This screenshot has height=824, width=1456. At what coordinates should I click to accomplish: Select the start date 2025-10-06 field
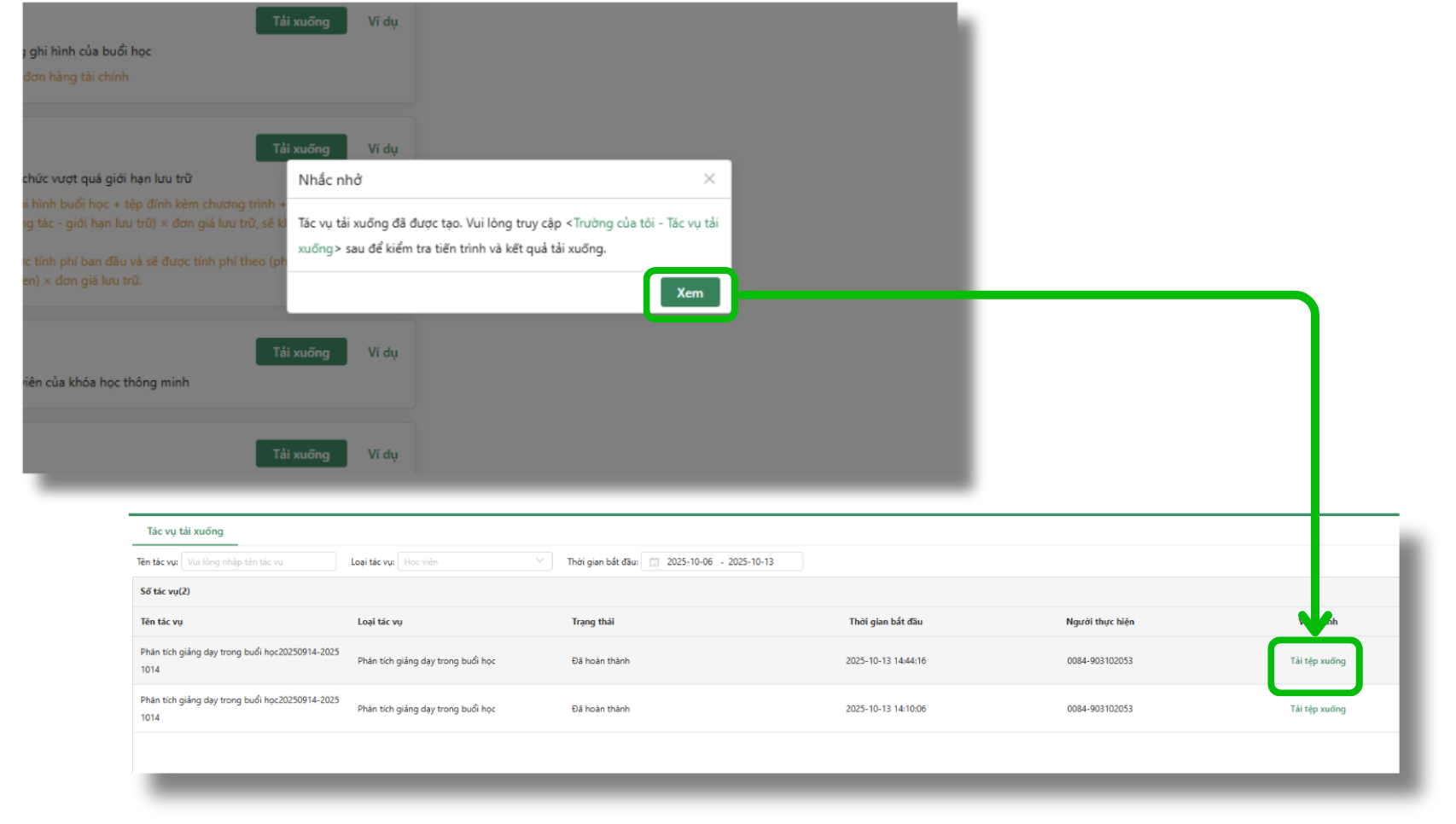pos(690,562)
